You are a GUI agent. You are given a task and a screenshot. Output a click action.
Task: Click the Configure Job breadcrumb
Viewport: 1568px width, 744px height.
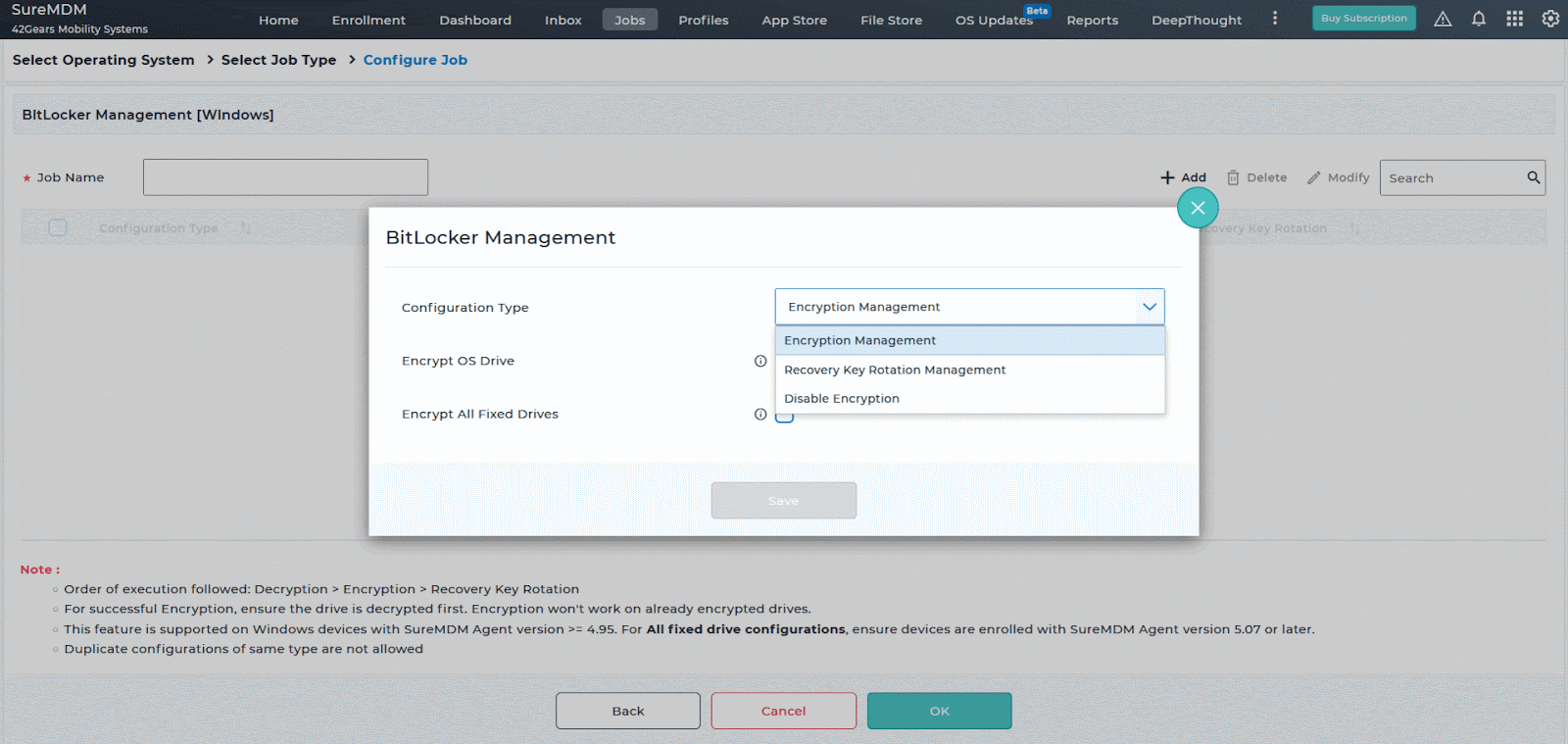416,60
